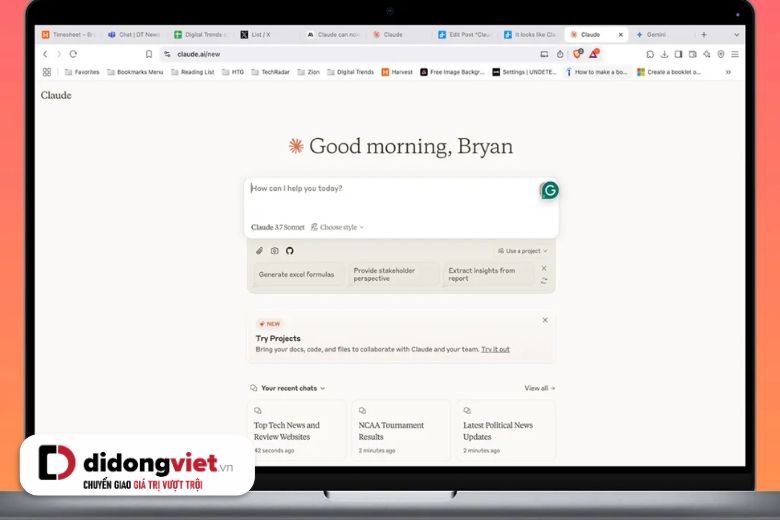
Task: Dismiss the suggested prompts row
Action: [x=544, y=268]
